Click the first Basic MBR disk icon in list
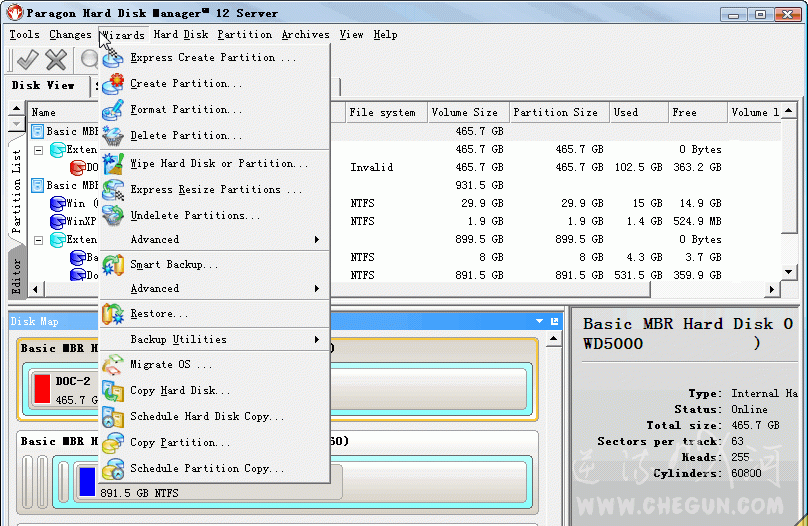This screenshot has height=526, width=808. (37, 131)
